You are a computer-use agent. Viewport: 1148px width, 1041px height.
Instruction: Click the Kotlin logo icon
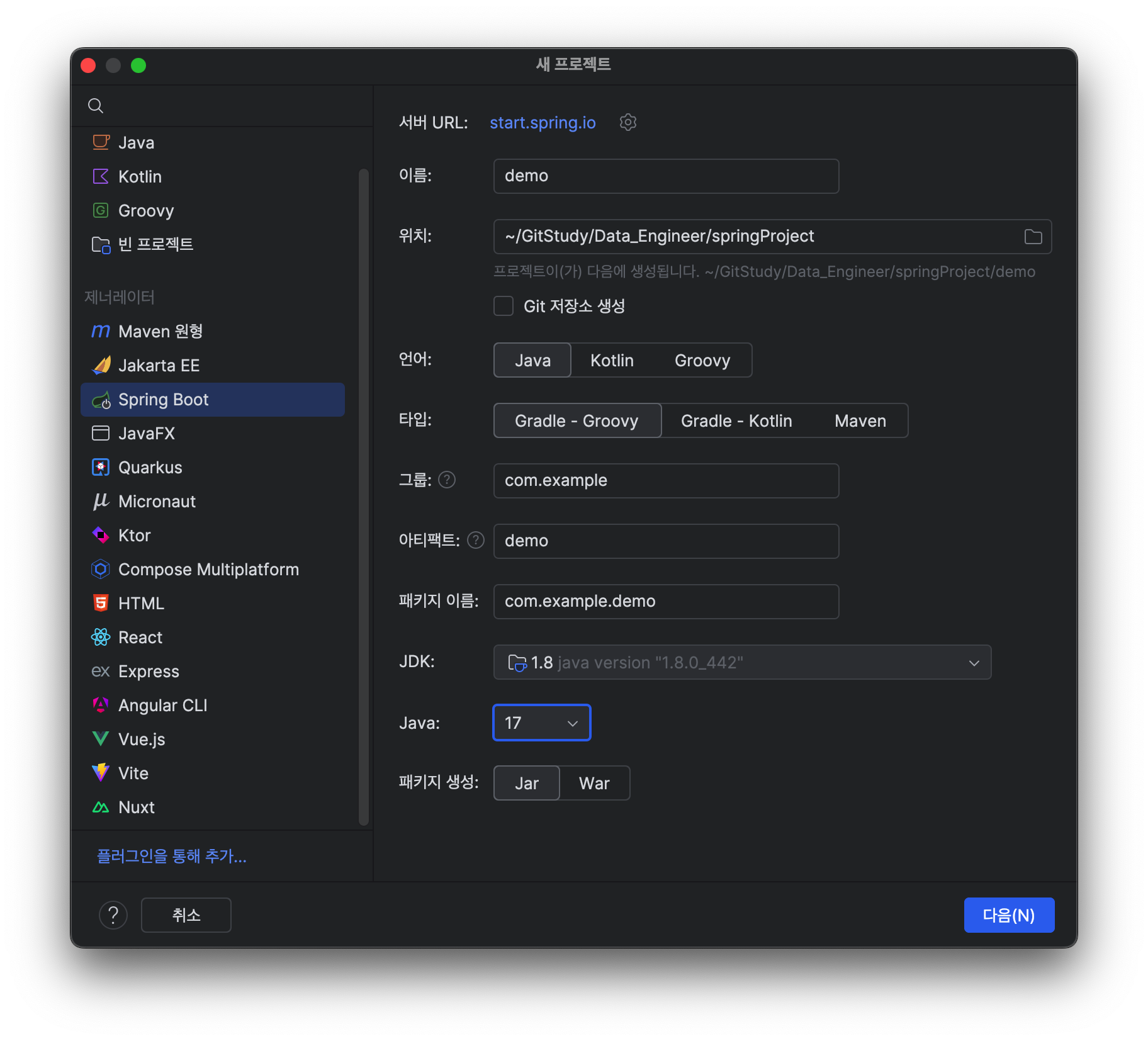[101, 176]
